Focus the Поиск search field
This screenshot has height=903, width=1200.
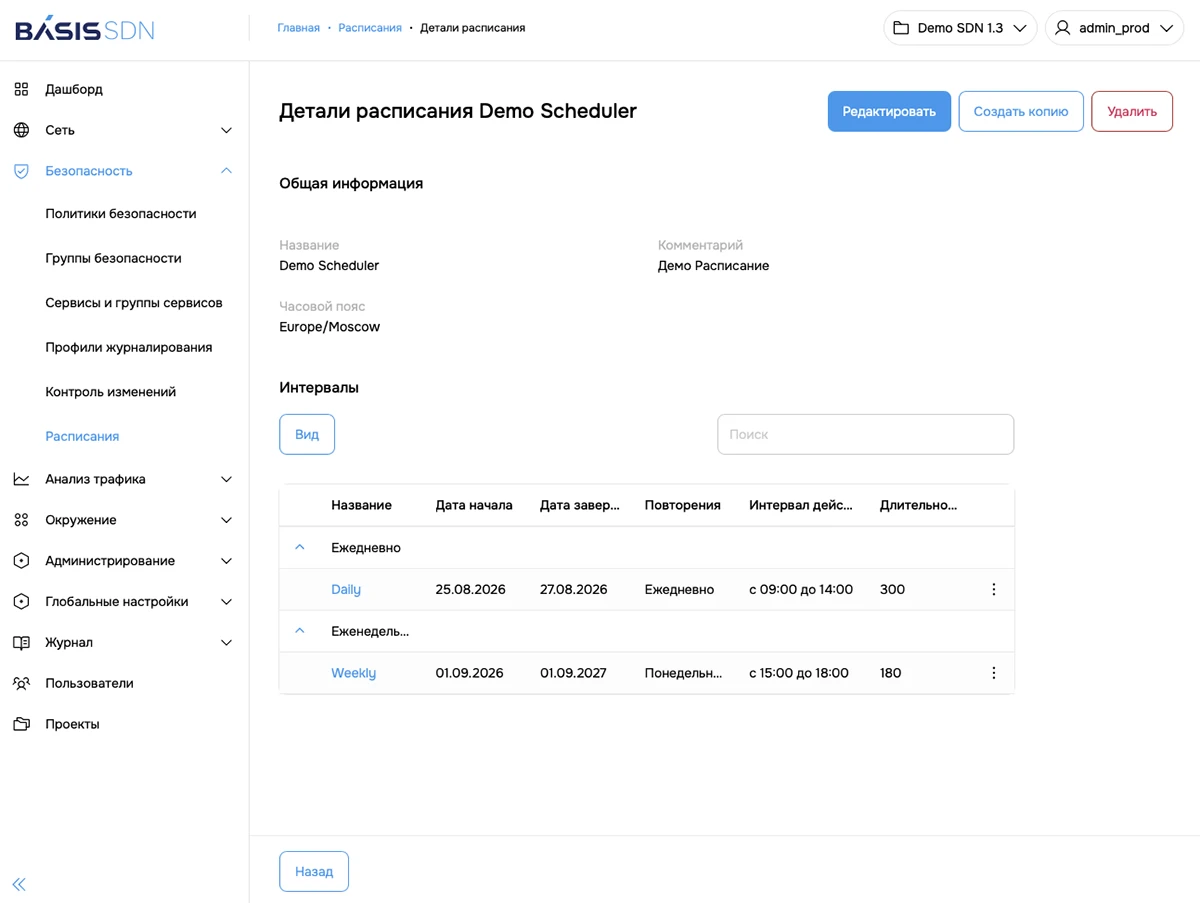click(x=866, y=435)
